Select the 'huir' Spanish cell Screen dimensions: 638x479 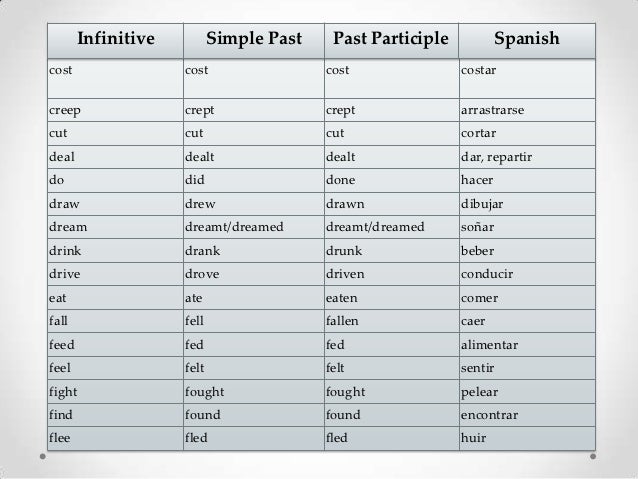pyautogui.click(x=527, y=439)
